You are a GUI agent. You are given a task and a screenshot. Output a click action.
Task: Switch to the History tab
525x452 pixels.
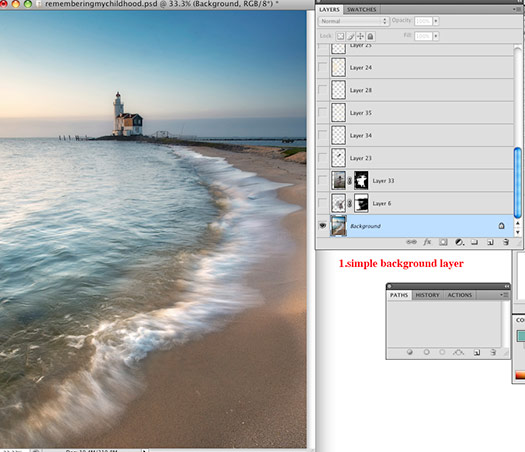[x=427, y=295]
